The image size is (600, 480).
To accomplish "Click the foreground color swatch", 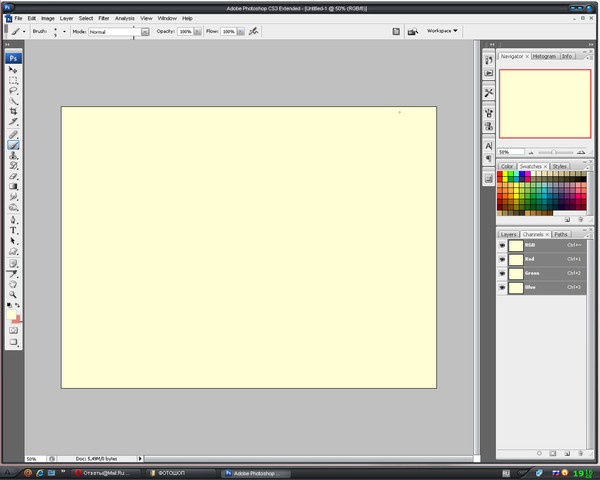I will (11, 315).
